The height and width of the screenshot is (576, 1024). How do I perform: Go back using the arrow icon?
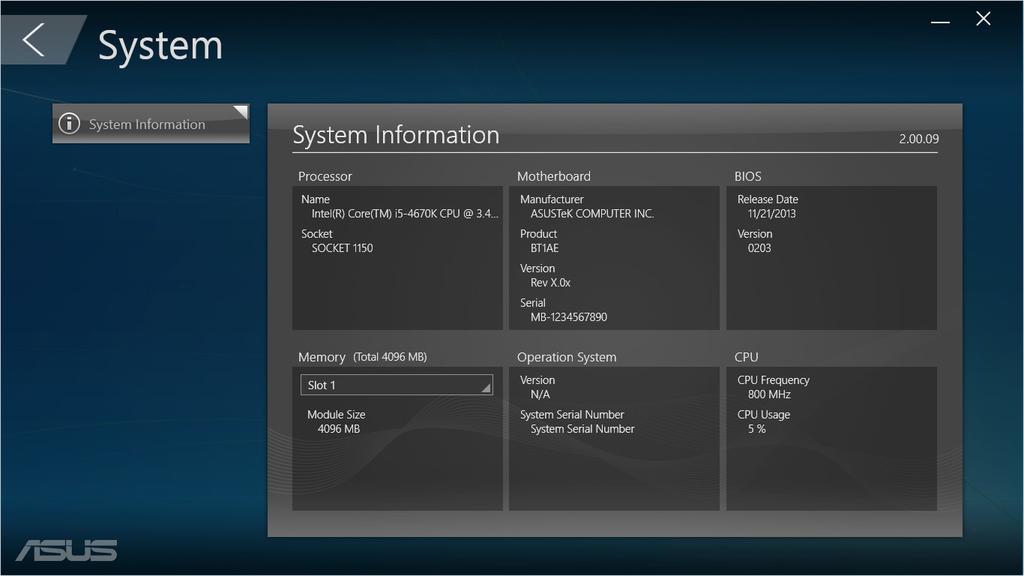[34, 40]
